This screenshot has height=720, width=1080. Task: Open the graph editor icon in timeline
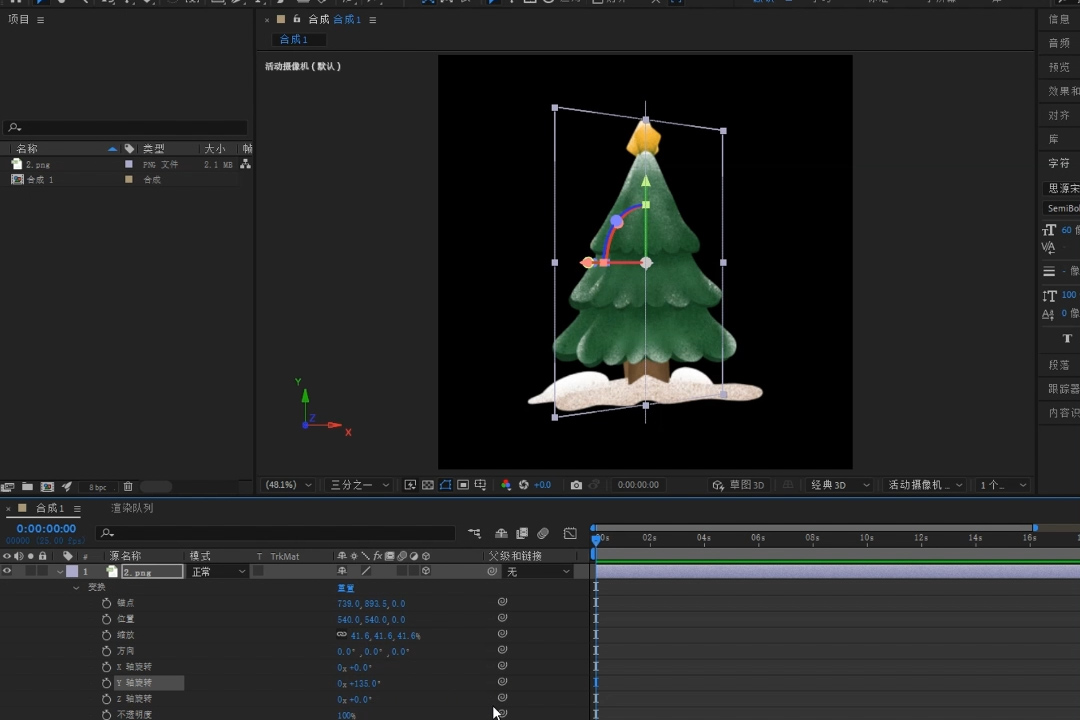point(570,534)
